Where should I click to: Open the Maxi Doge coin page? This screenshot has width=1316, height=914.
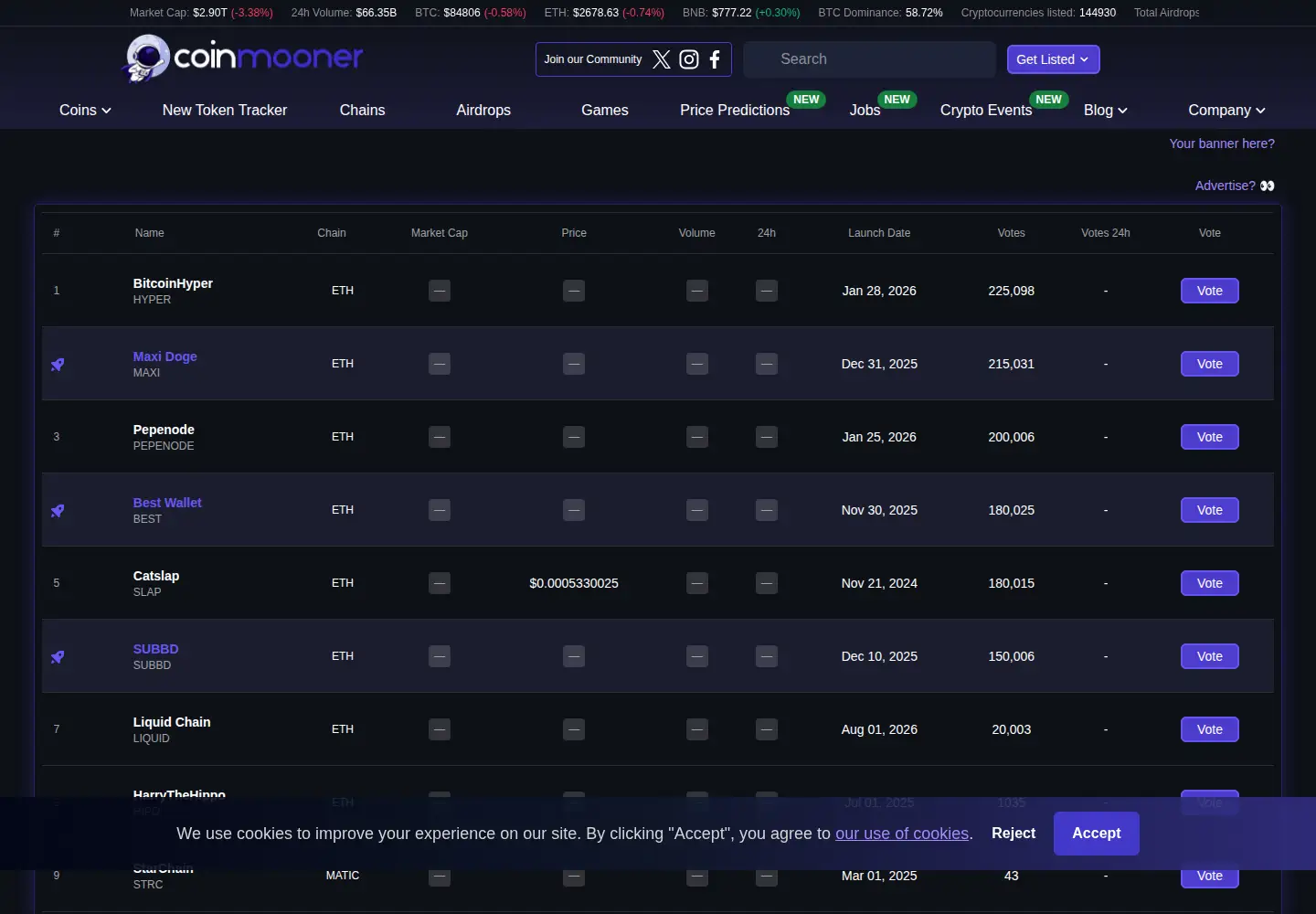tap(165, 356)
